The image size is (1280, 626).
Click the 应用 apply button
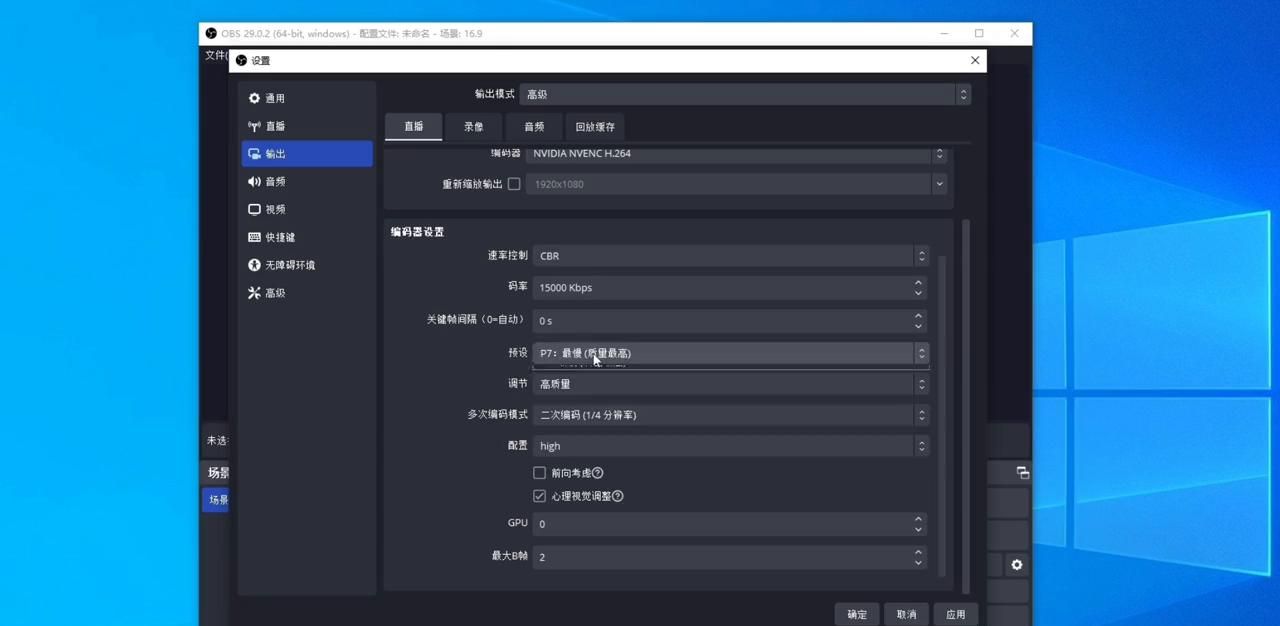click(x=955, y=614)
